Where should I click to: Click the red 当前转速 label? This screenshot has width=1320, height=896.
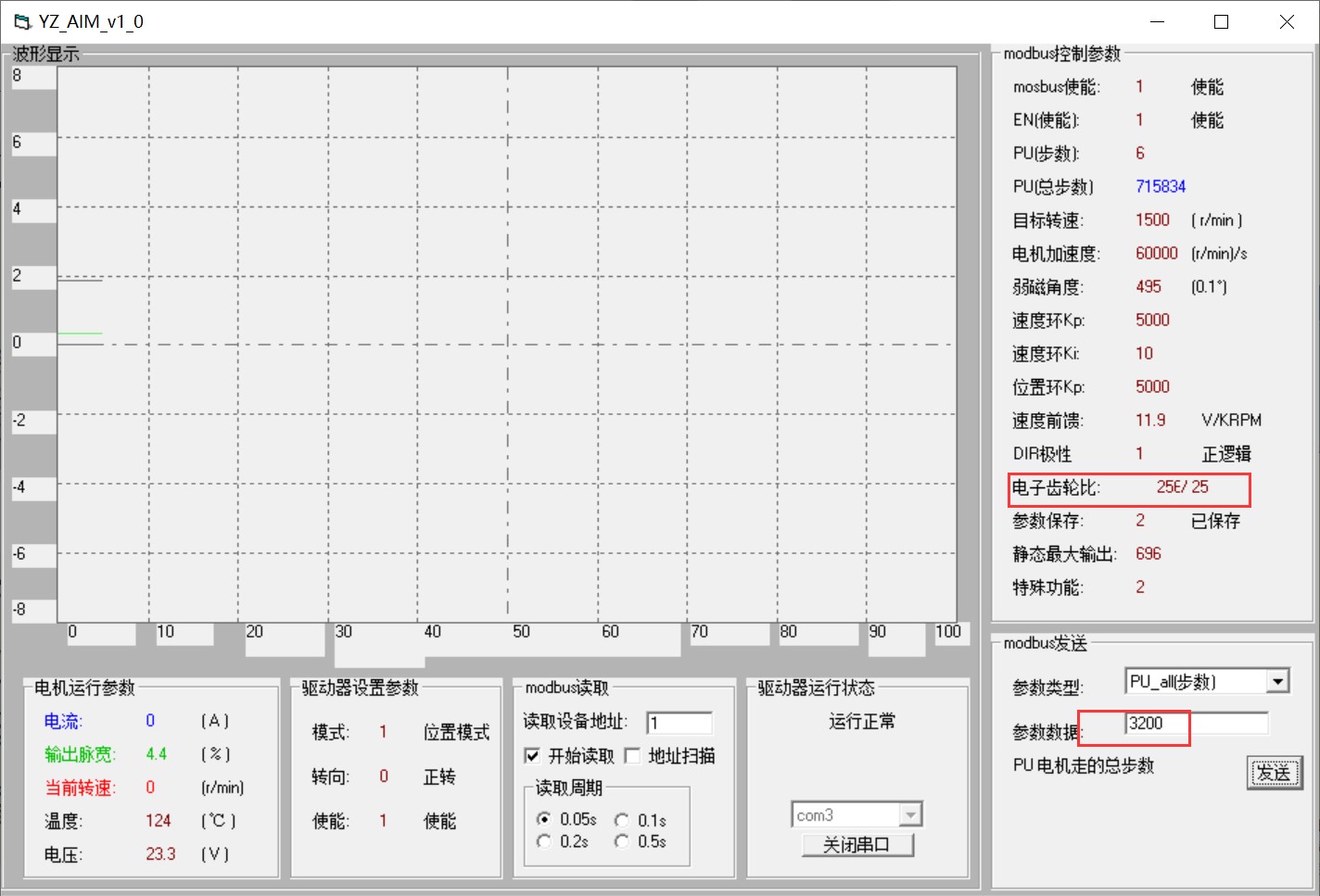pos(80,788)
